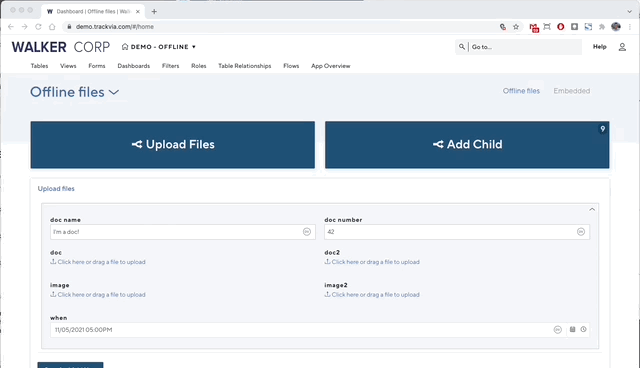This screenshot has width=640, height=368.
Task: Click the mail extension icon with badge
Action: 533,27
